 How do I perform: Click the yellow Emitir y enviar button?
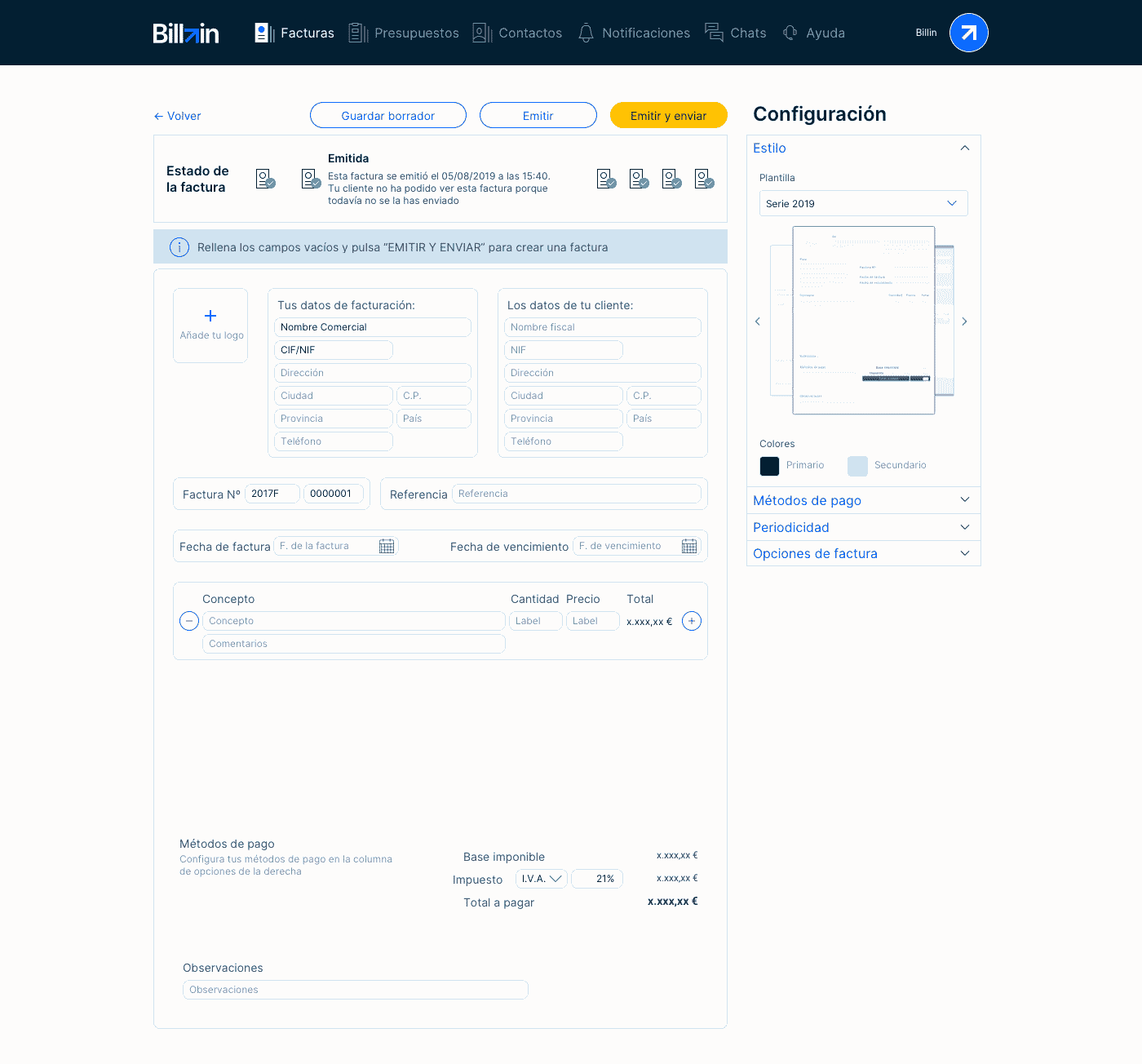669,115
